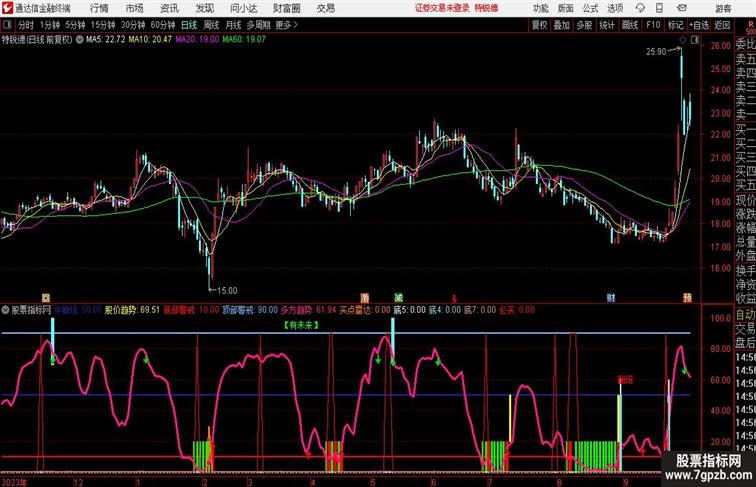This screenshot has height=487, width=756.
Task: Open the 财富圈 menu
Action: tap(286, 8)
